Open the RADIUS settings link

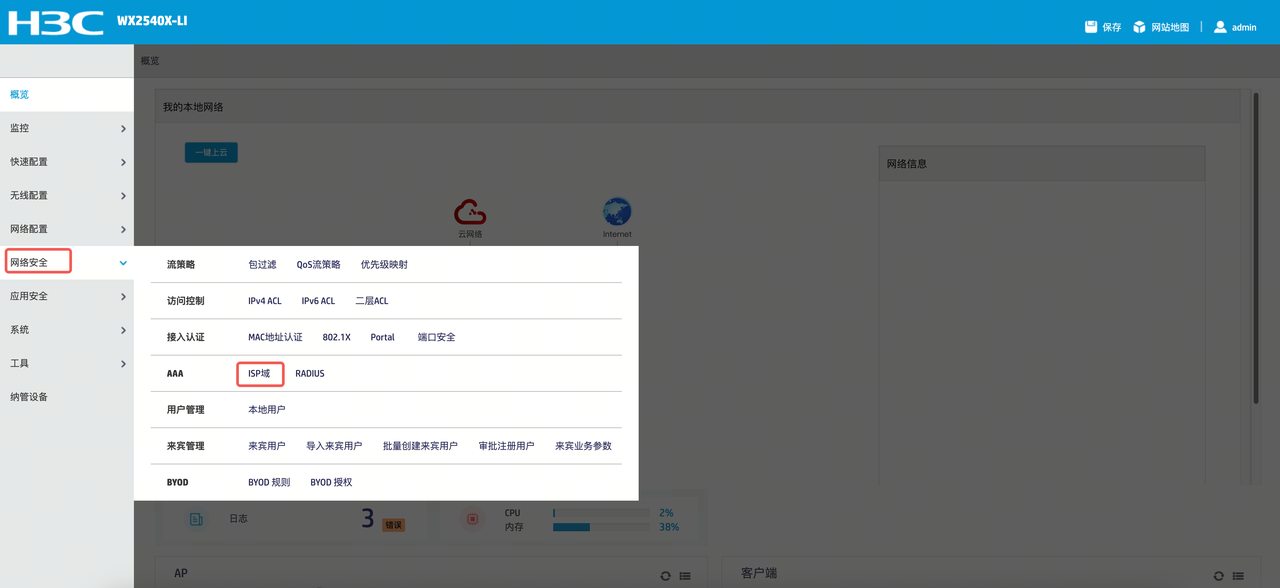pos(310,373)
